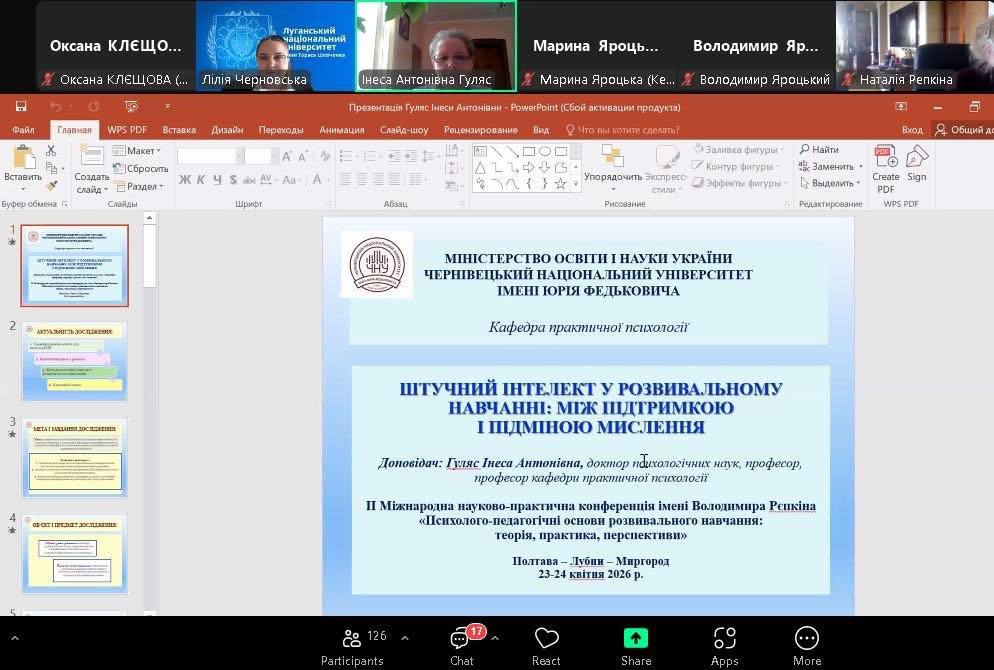
Task: Click the Вставить paste icon
Action: pyautogui.click(x=23, y=158)
